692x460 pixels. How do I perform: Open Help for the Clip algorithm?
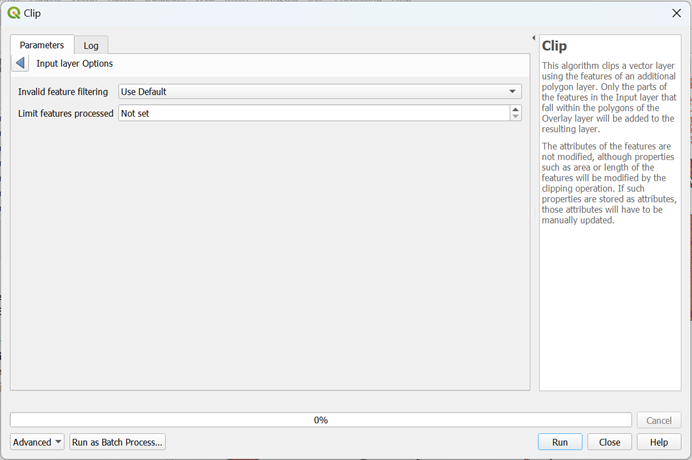coord(659,442)
